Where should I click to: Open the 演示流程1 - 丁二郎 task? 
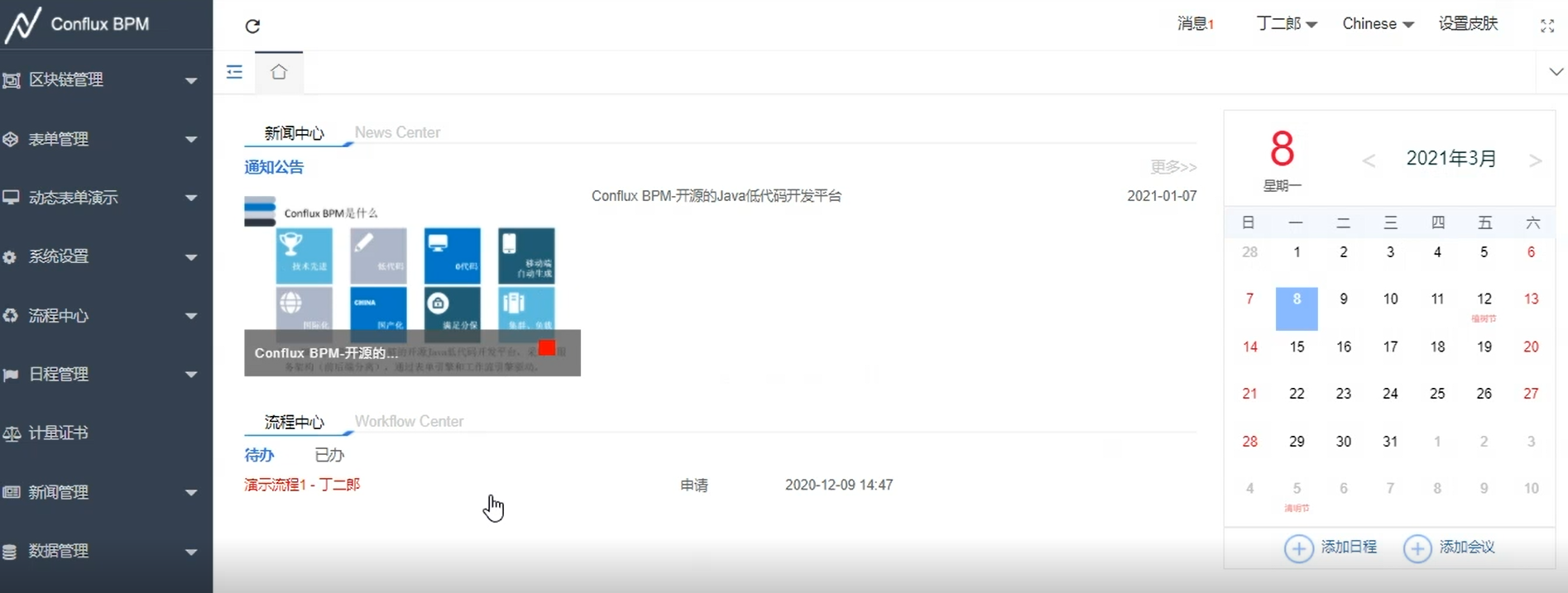click(302, 485)
